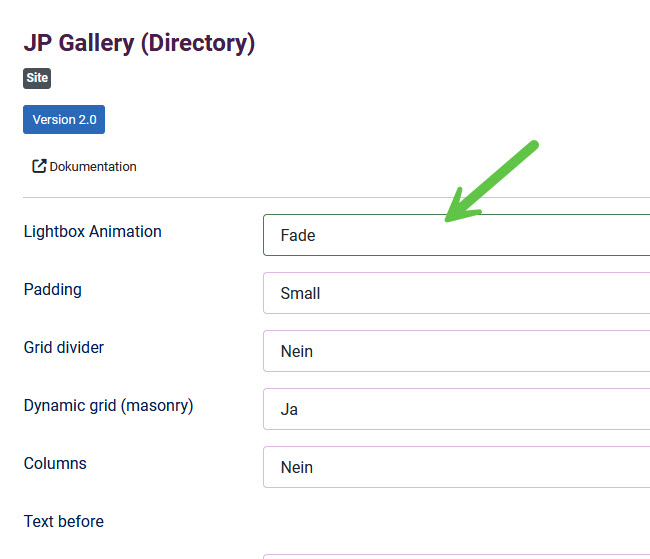Click the Text before label
Screen dimensions: 650x559
click(x=64, y=522)
